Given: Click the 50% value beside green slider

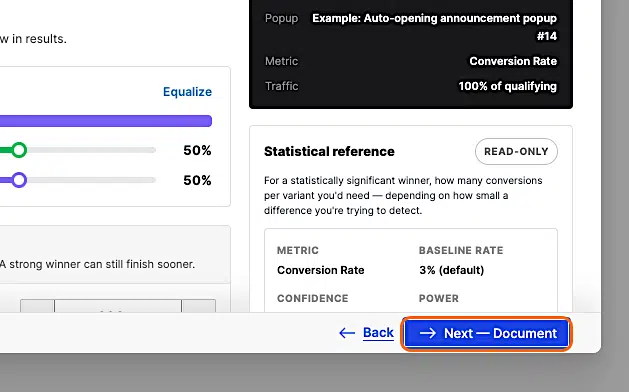Looking at the screenshot, I should tap(197, 150).
